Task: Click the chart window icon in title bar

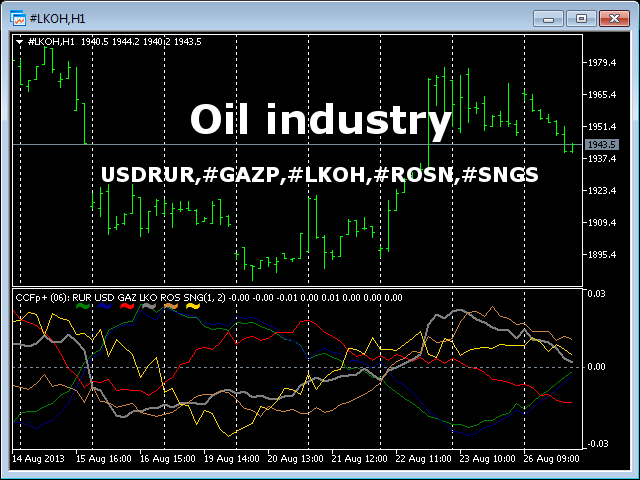Action: pos(18,17)
